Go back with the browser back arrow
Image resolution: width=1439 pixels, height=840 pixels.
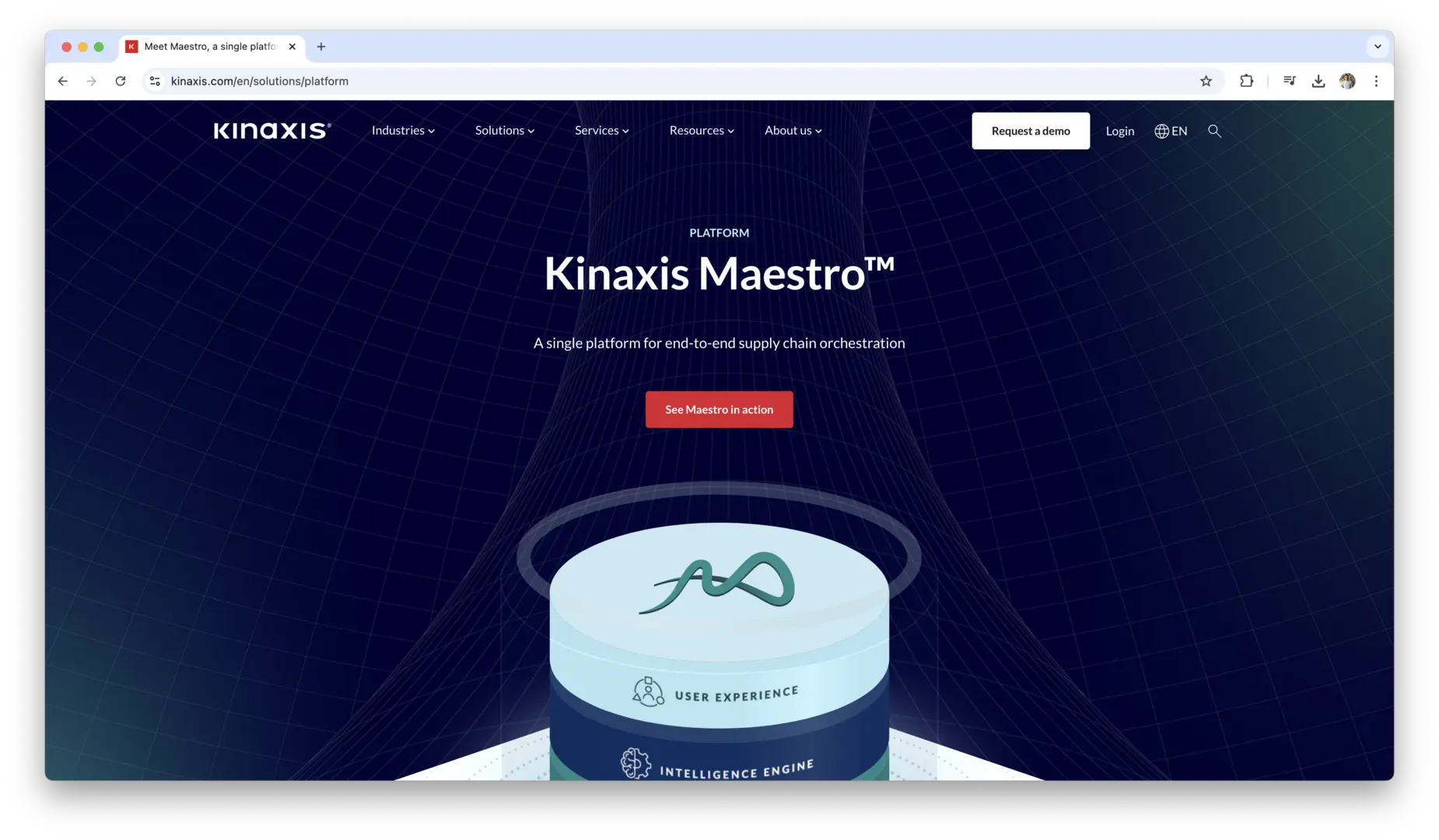point(63,81)
